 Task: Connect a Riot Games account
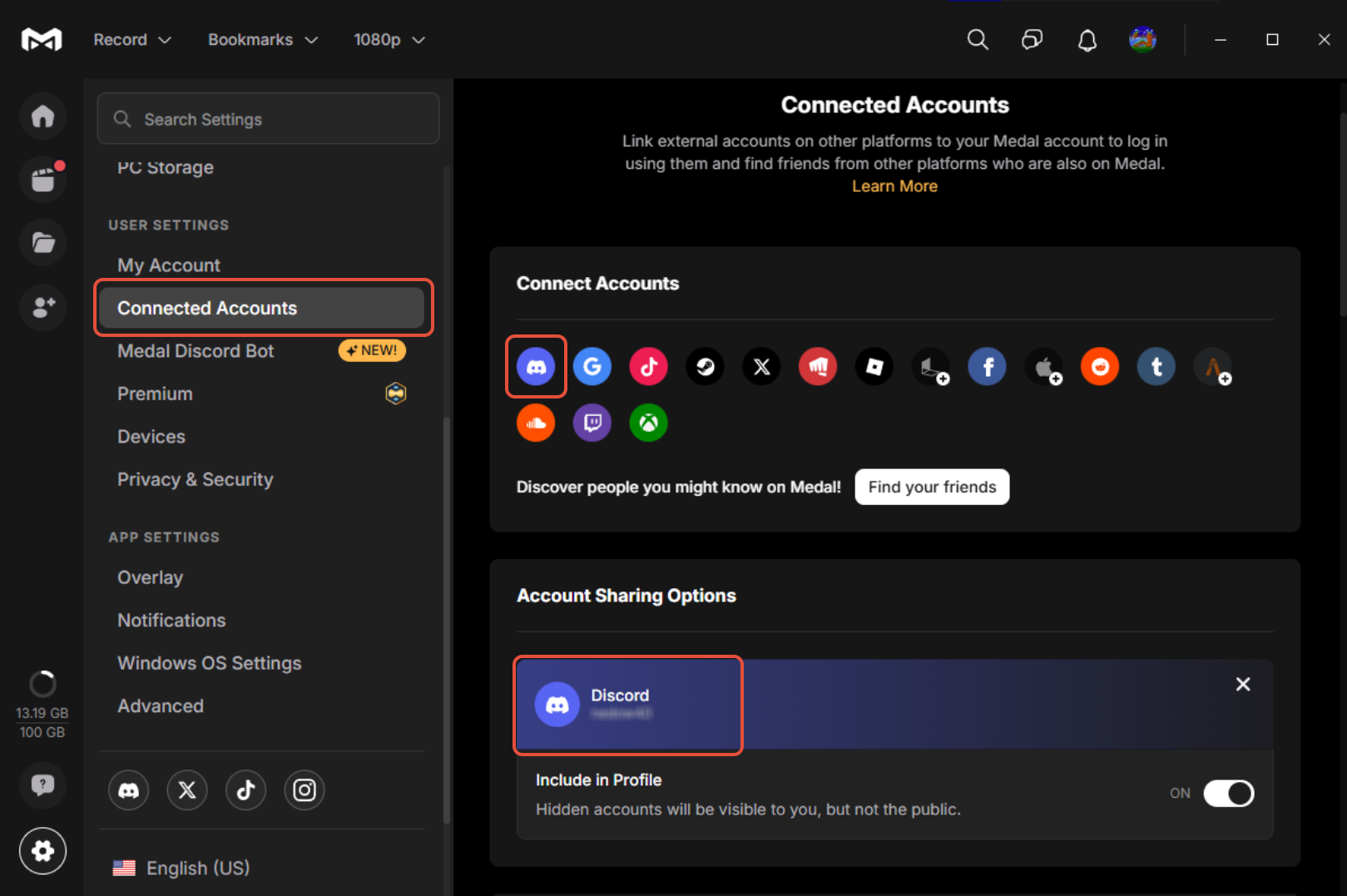pos(818,366)
